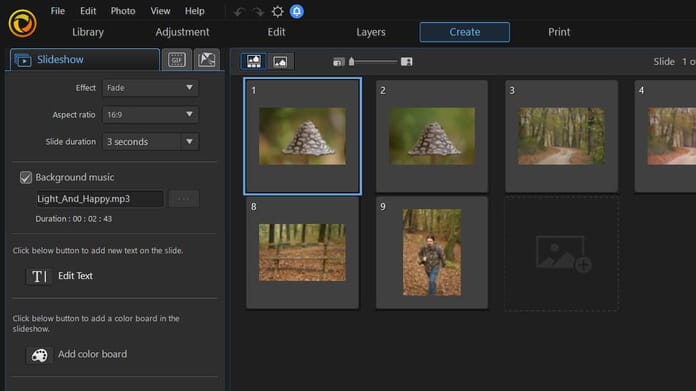The image size is (696, 391).
Task: Switch to the Adjustment tab
Action: 182,32
